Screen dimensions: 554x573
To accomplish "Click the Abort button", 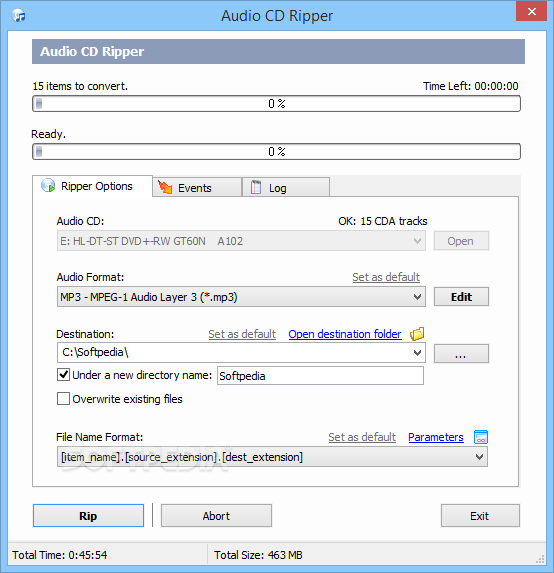I will pos(216,516).
